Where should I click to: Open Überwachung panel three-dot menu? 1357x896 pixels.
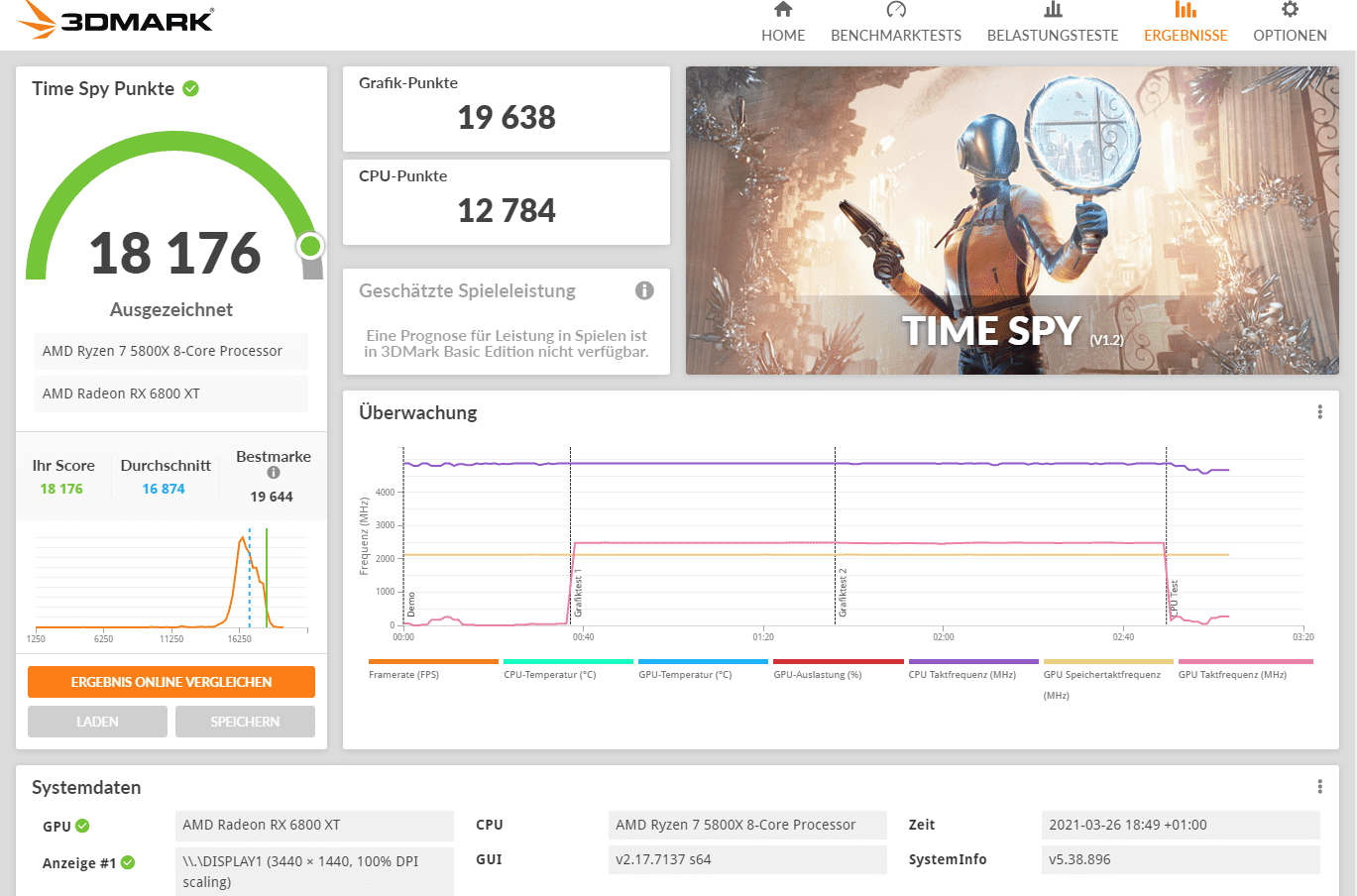[x=1319, y=412]
